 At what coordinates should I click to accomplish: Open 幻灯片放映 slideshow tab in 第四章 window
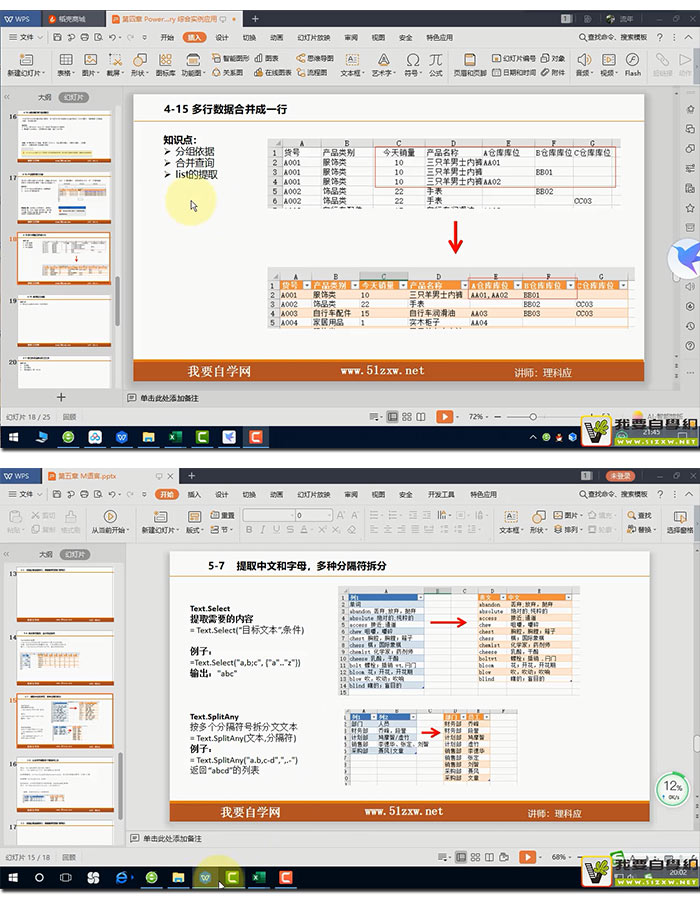coord(313,37)
